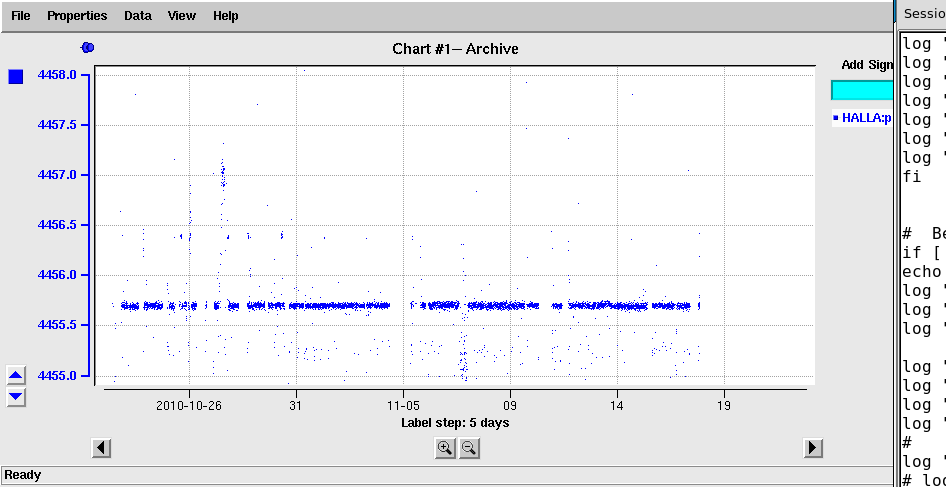Zoom out on the time axis

click(469, 448)
